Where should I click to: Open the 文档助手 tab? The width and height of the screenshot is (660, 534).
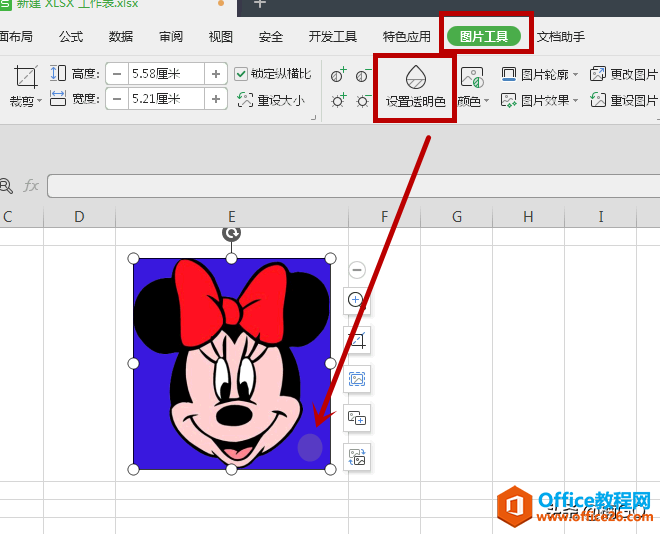[561, 37]
